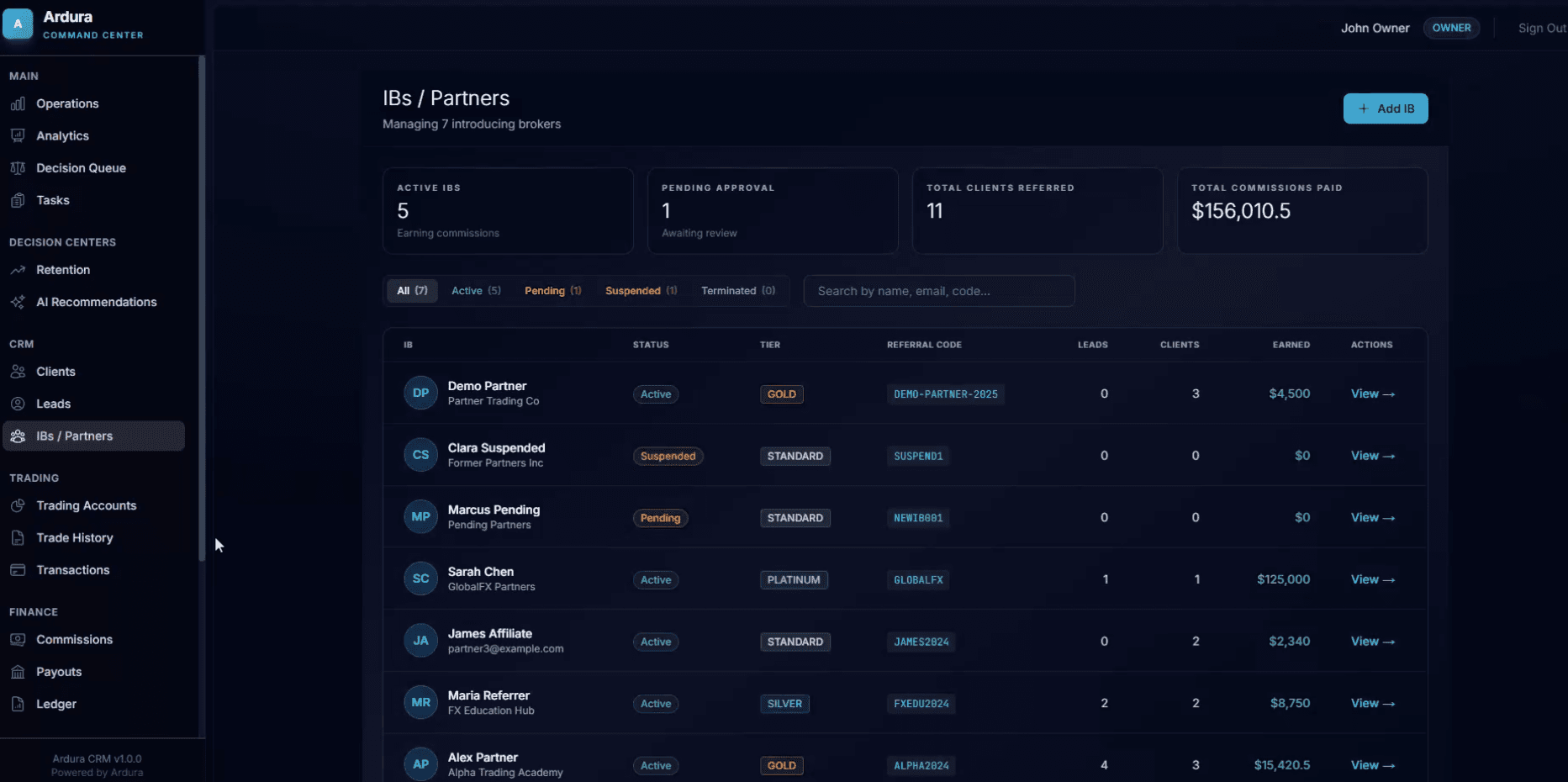This screenshot has width=1568, height=782.
Task: Click the Commissions money icon
Action: [18, 640]
